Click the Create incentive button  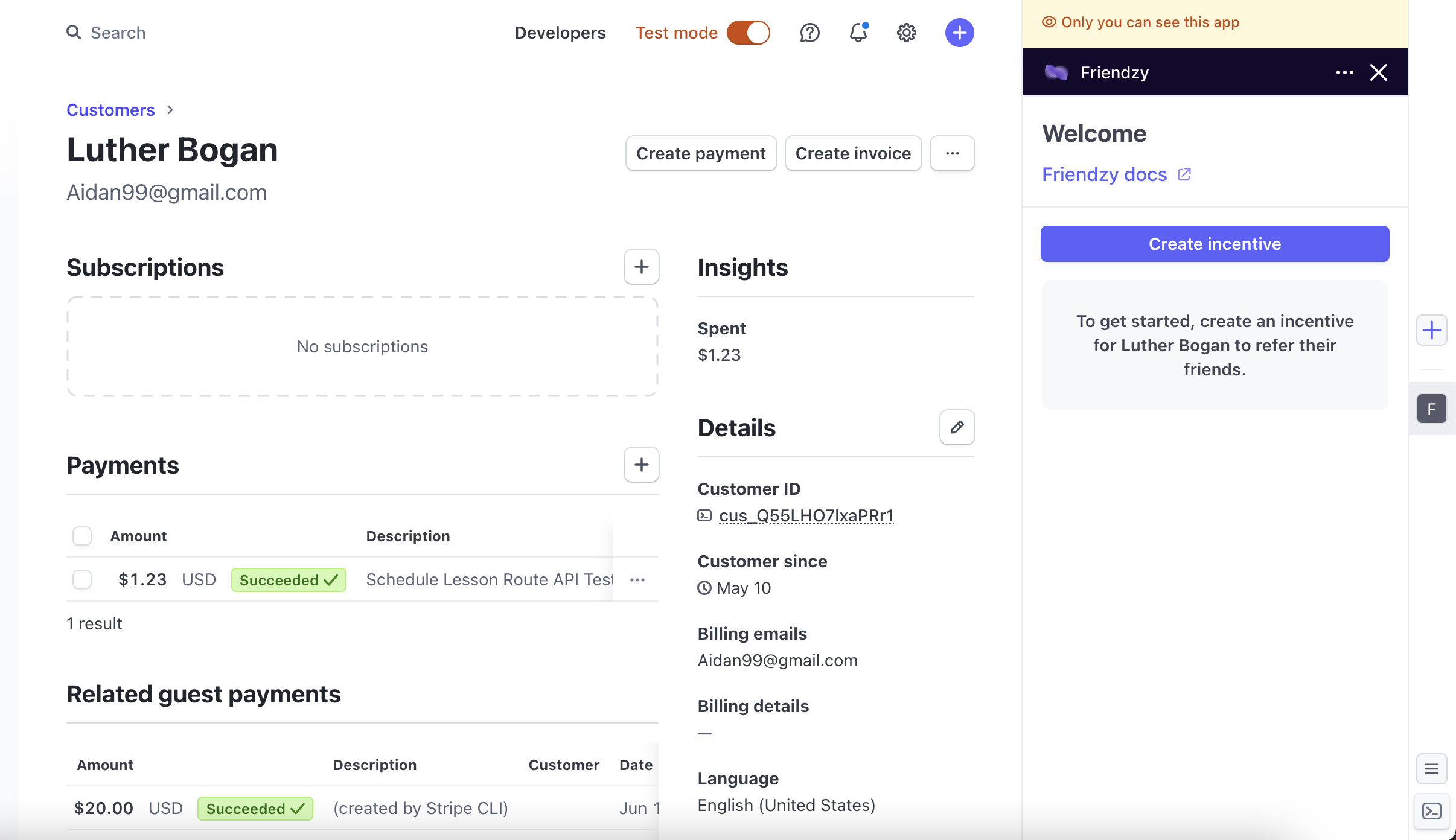(1215, 244)
